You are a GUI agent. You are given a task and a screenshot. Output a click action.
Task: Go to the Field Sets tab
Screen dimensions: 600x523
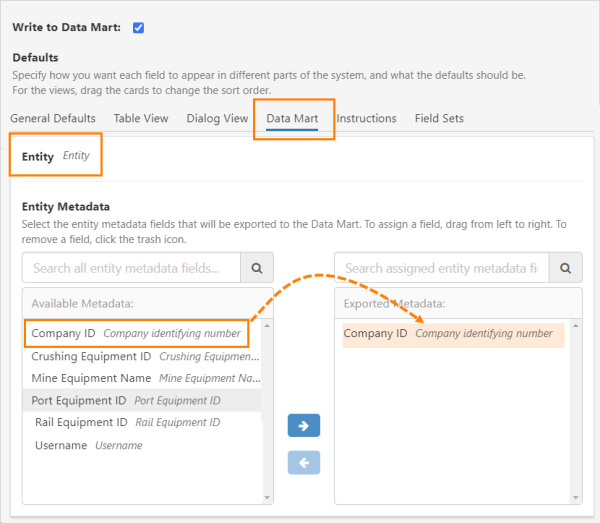[x=439, y=118]
